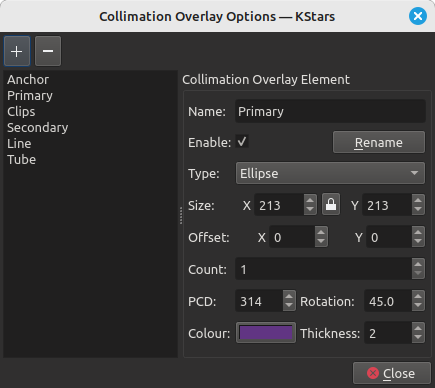435x388 pixels.
Task: Decrease Rotation with the down arrow
Action: click(418, 306)
